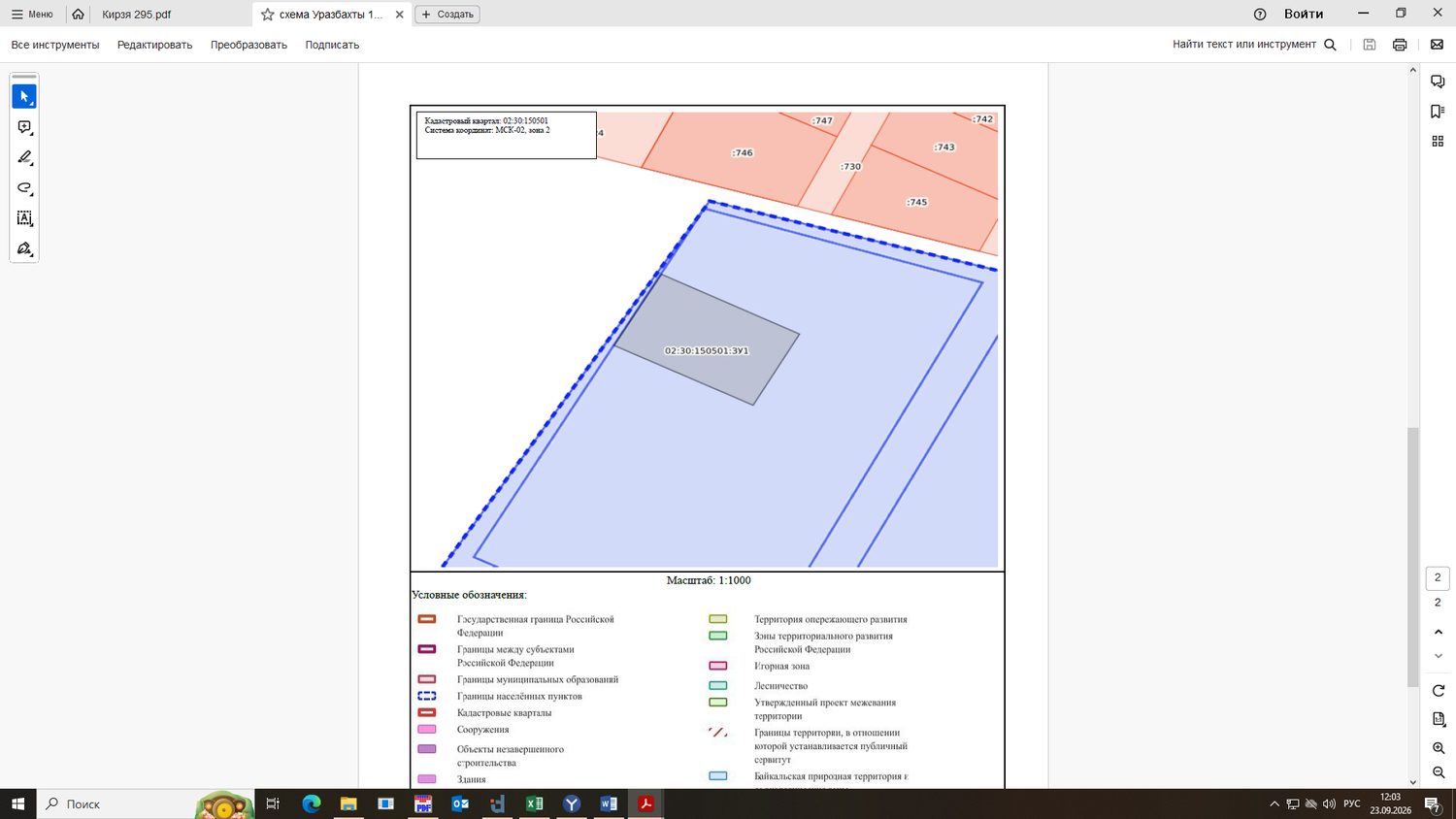Pick the highlighter pen tool
Screen dimensions: 1456x819
click(24, 157)
